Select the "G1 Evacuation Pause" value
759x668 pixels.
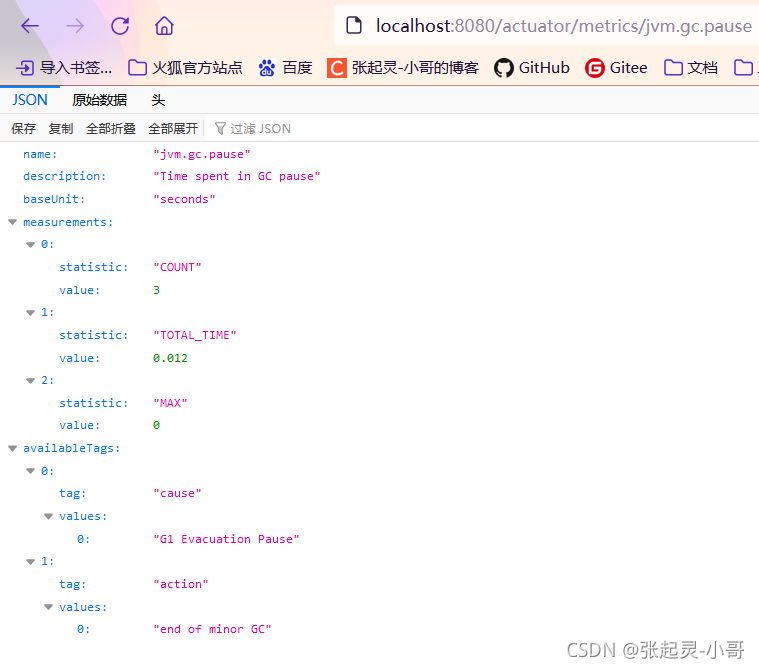(226, 539)
